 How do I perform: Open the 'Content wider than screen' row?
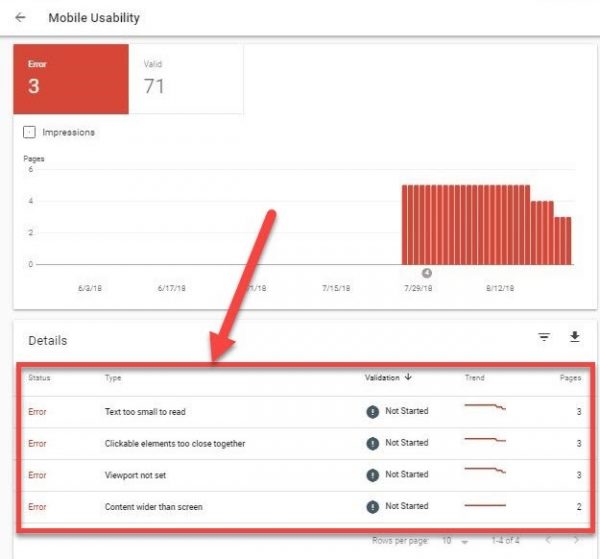305,507
